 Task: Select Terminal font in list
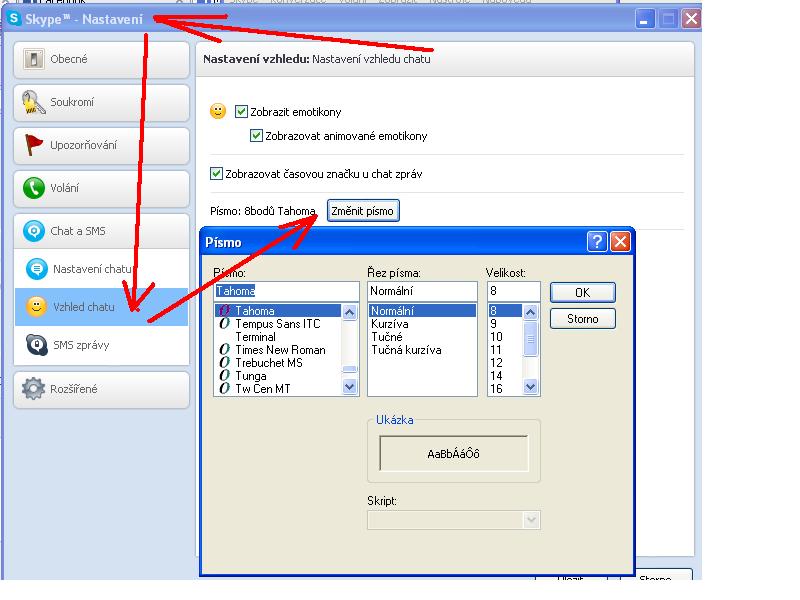tap(278, 337)
